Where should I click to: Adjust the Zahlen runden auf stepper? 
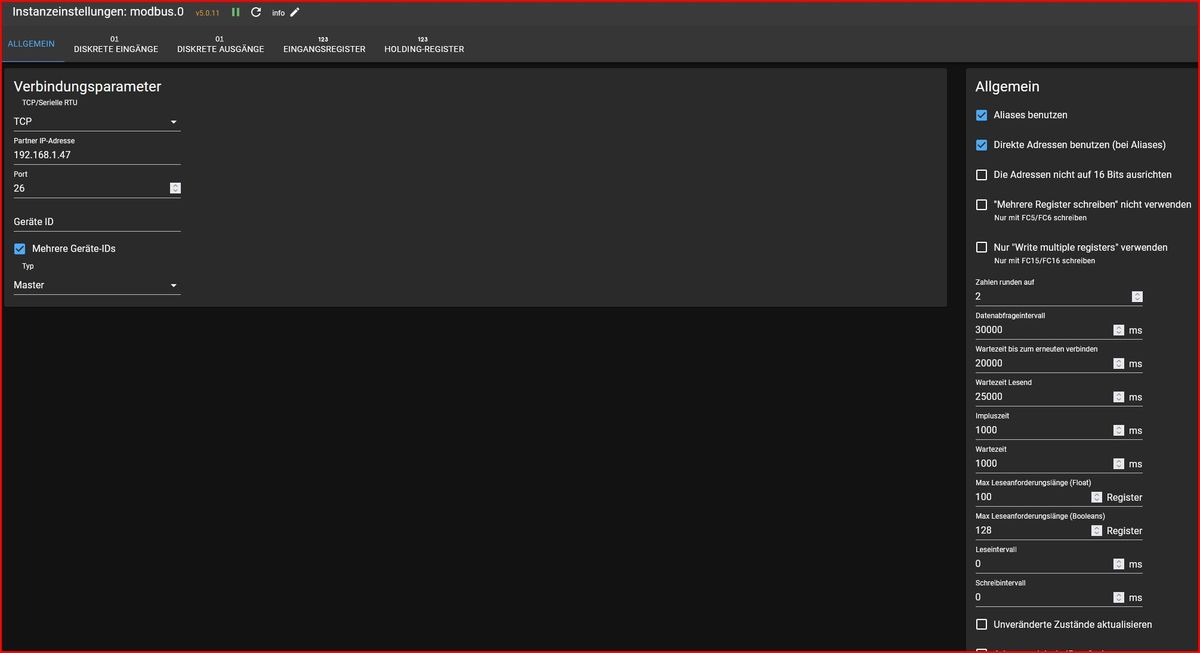[x=1137, y=296]
